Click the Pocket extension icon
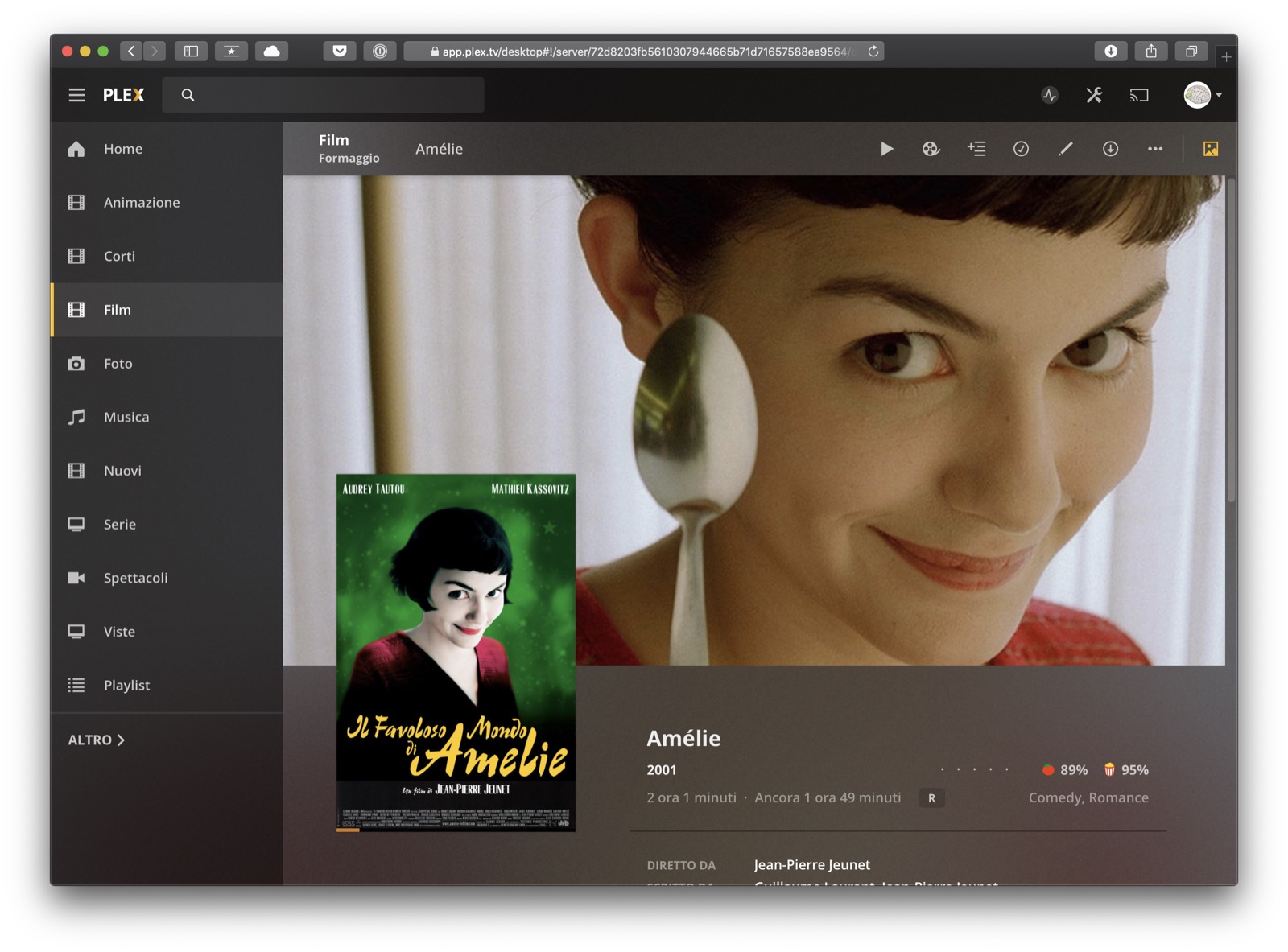Image resolution: width=1288 pixels, height=952 pixels. click(x=340, y=52)
